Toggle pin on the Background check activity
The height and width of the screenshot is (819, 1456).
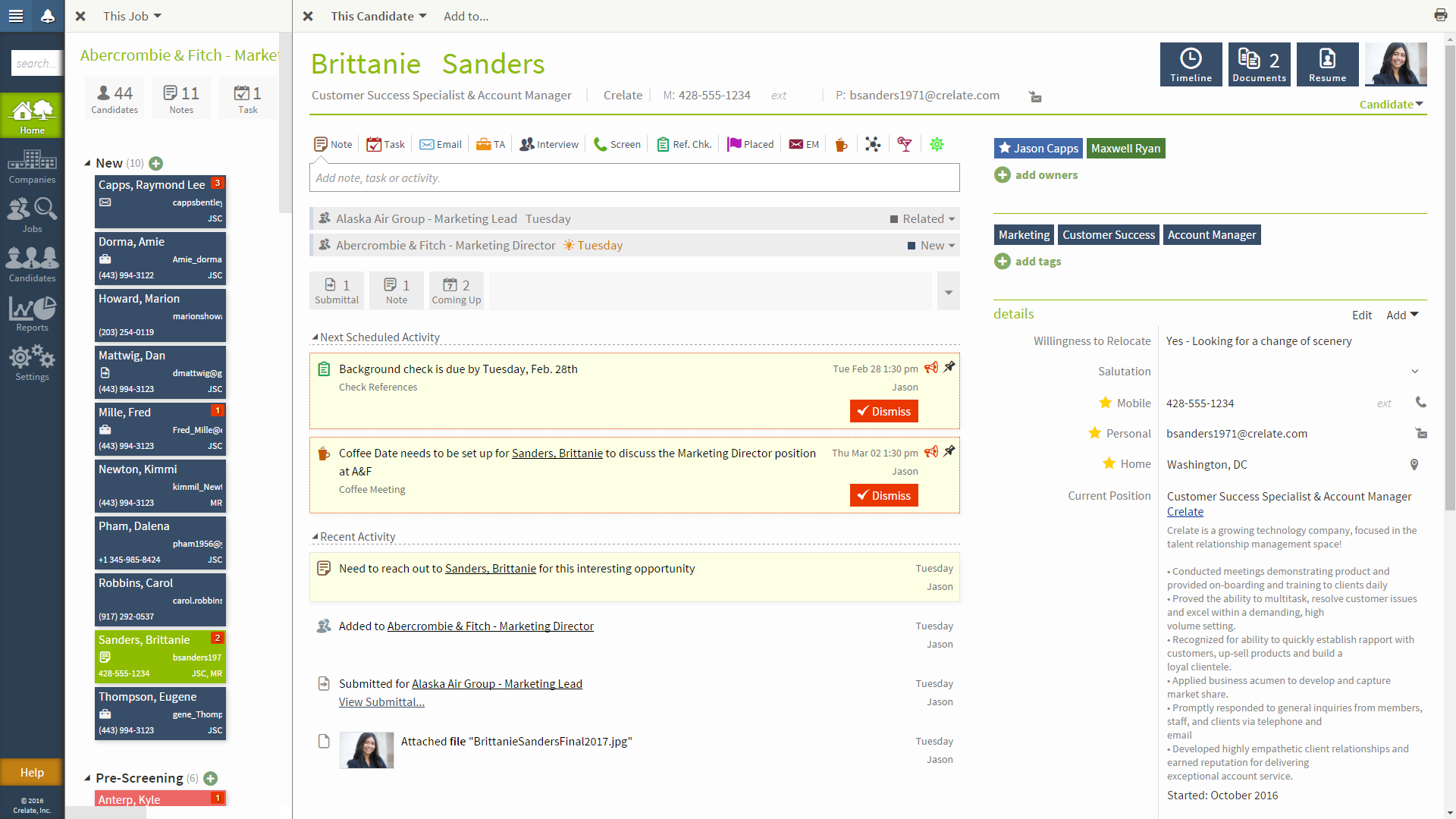coord(949,367)
